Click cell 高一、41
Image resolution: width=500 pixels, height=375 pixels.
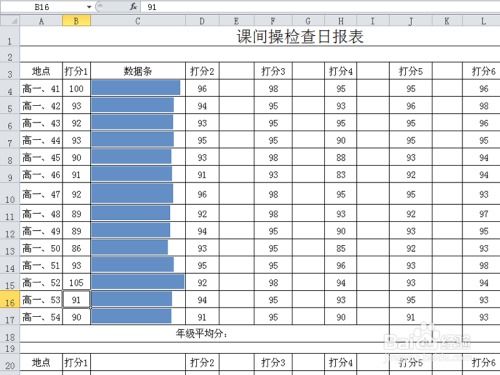pyautogui.click(x=41, y=88)
